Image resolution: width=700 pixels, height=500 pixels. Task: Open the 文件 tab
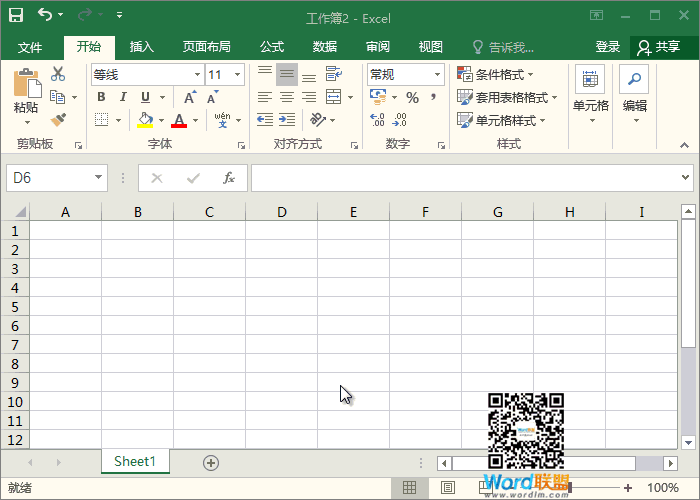pos(30,47)
